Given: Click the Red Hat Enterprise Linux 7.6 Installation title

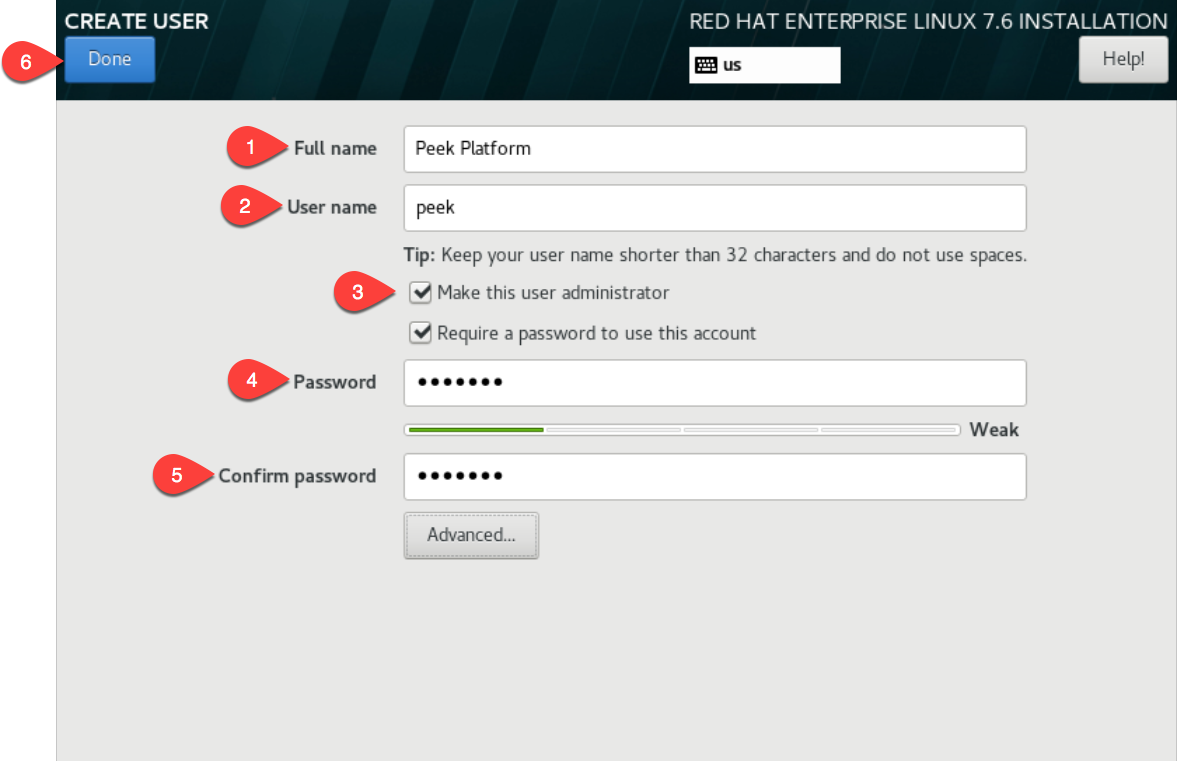Looking at the screenshot, I should coord(928,21).
